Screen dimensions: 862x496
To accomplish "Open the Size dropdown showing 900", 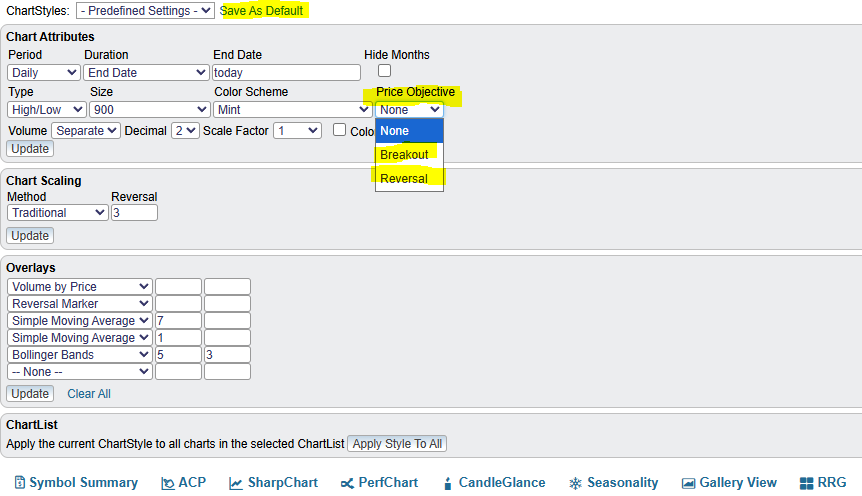I will [x=150, y=109].
